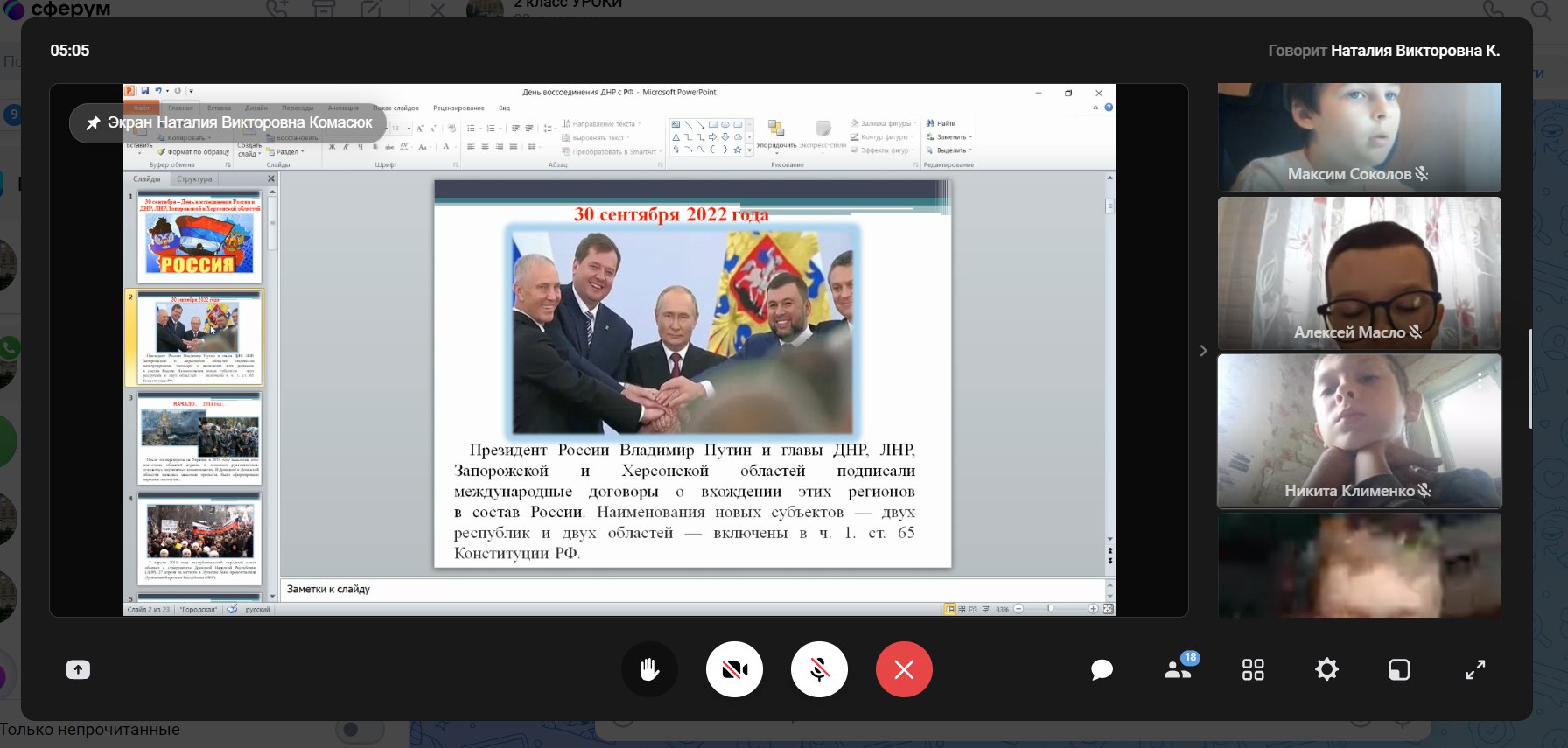Fit slide to window icon
Screen dimensions: 1568x748
pos(1108,609)
